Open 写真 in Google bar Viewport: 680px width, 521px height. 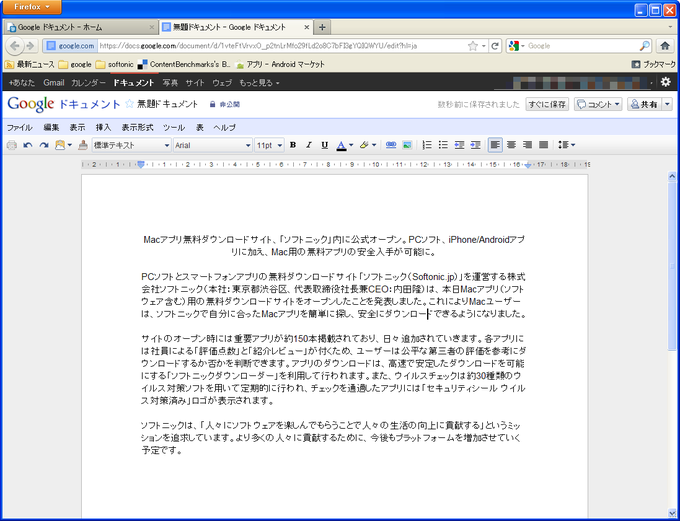(170, 82)
